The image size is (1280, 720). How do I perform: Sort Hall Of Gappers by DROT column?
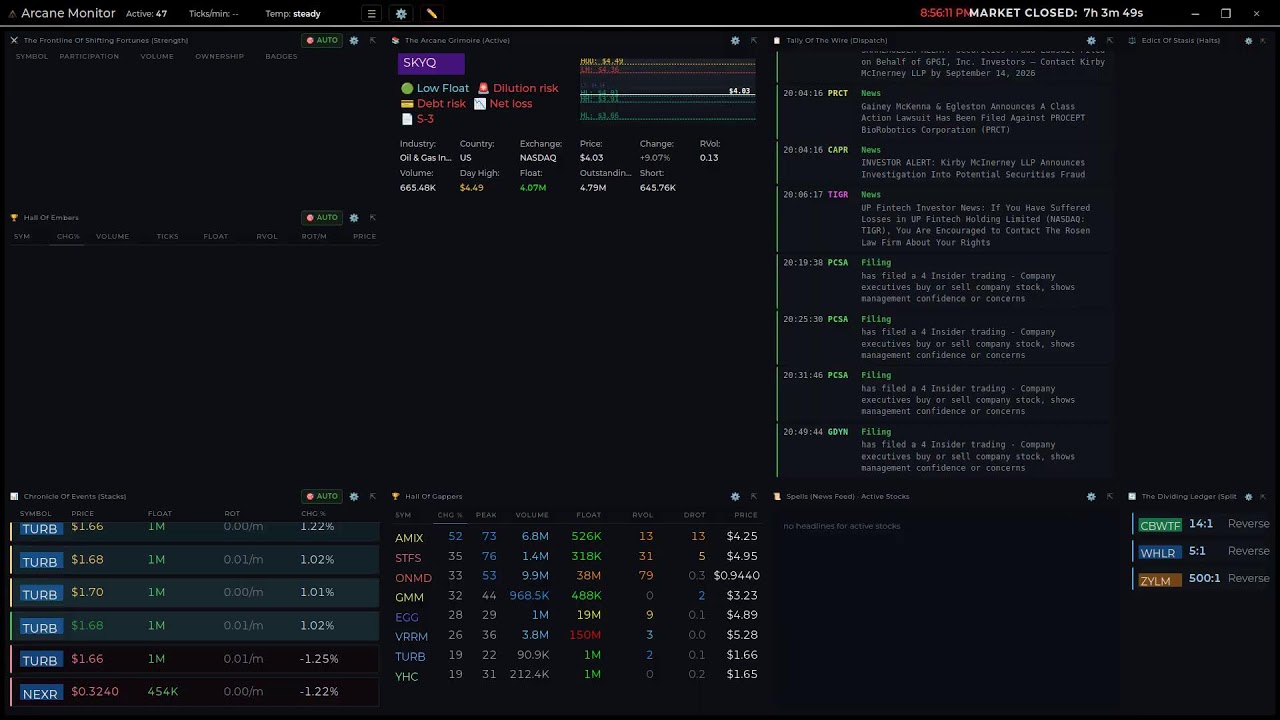[694, 515]
